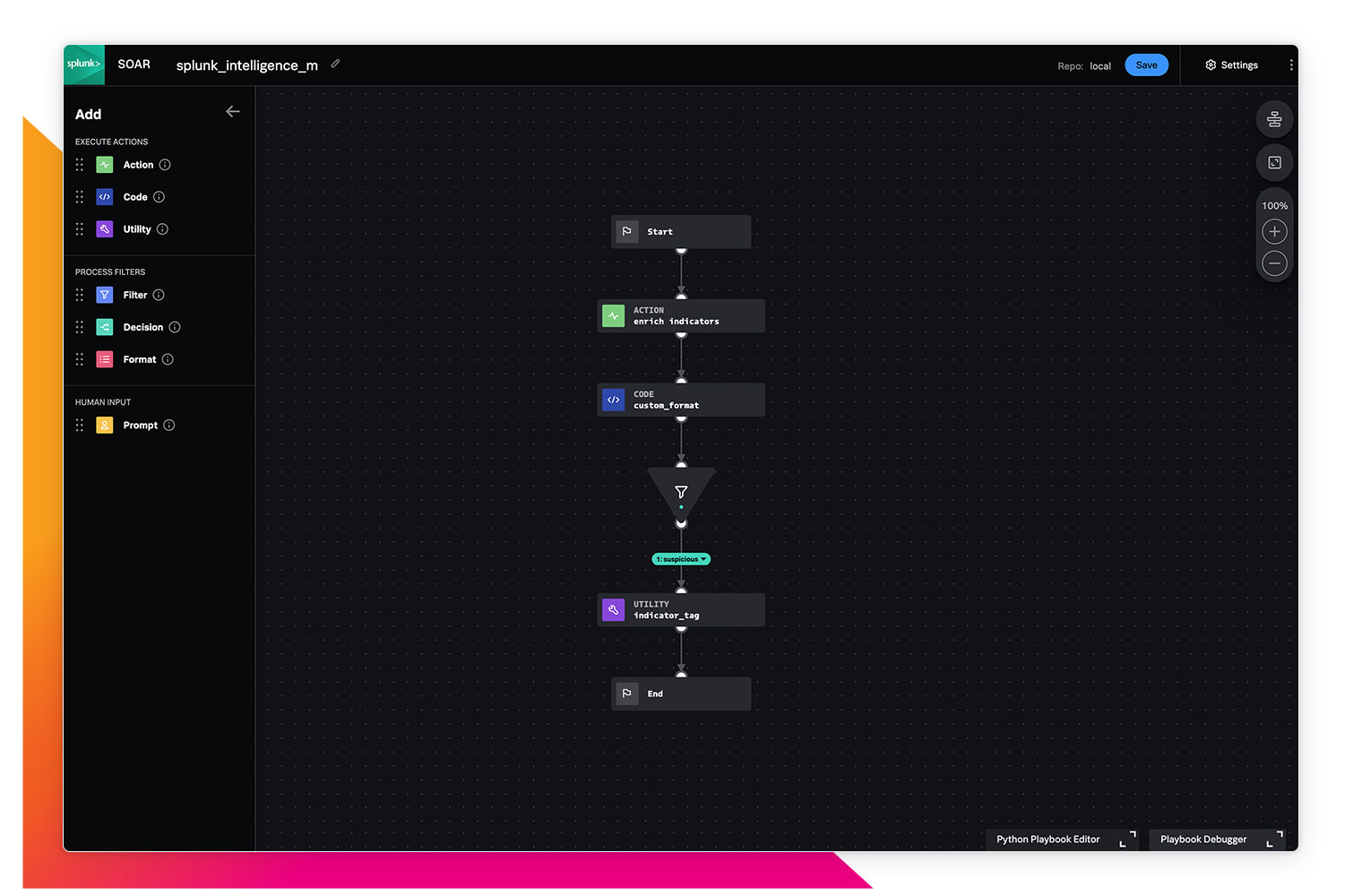Open the suspicious filter condition dropdown
The image size is (1362, 896).
pyautogui.click(x=681, y=559)
